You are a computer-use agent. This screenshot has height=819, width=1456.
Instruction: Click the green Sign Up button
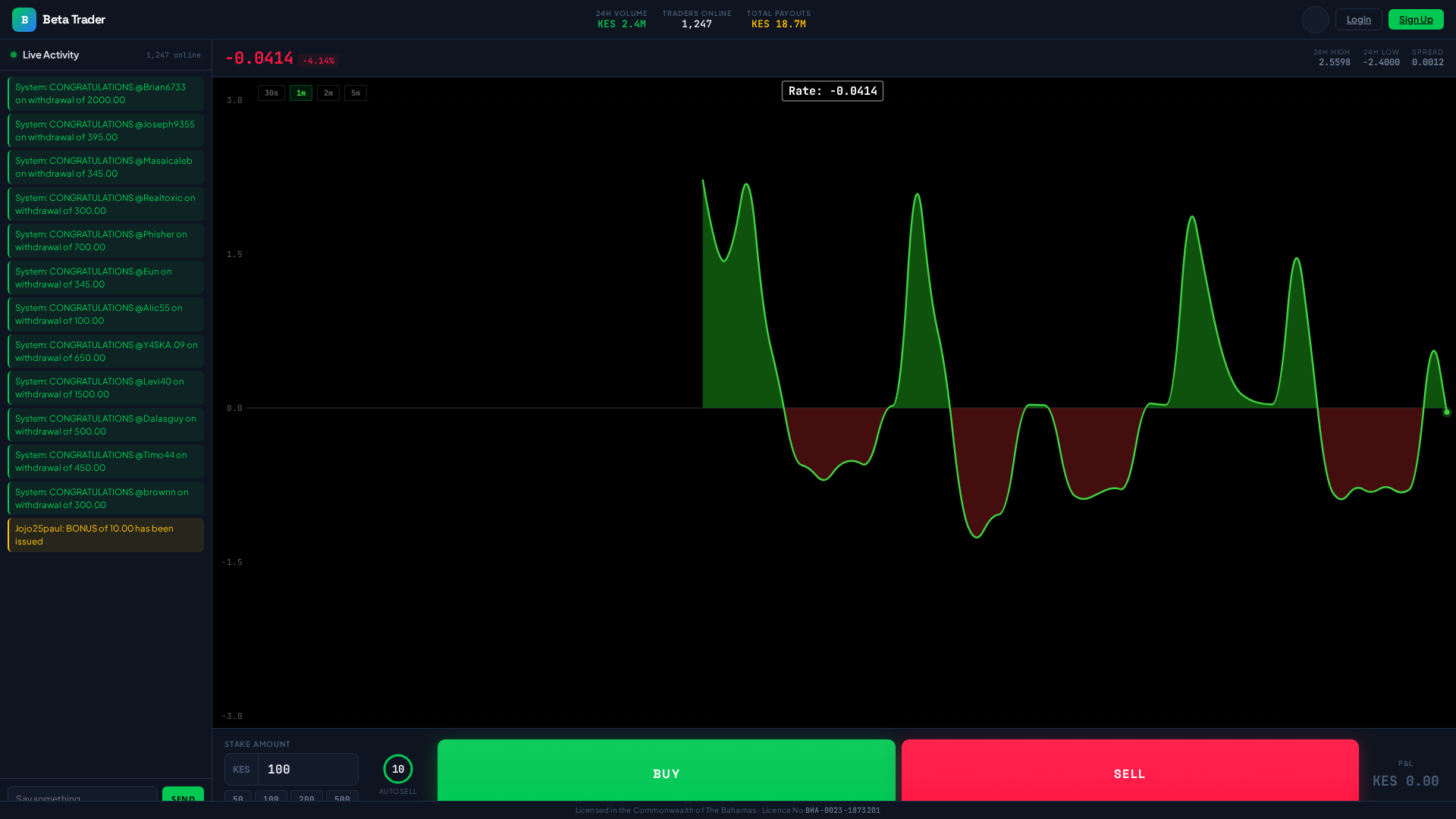pos(1416,20)
